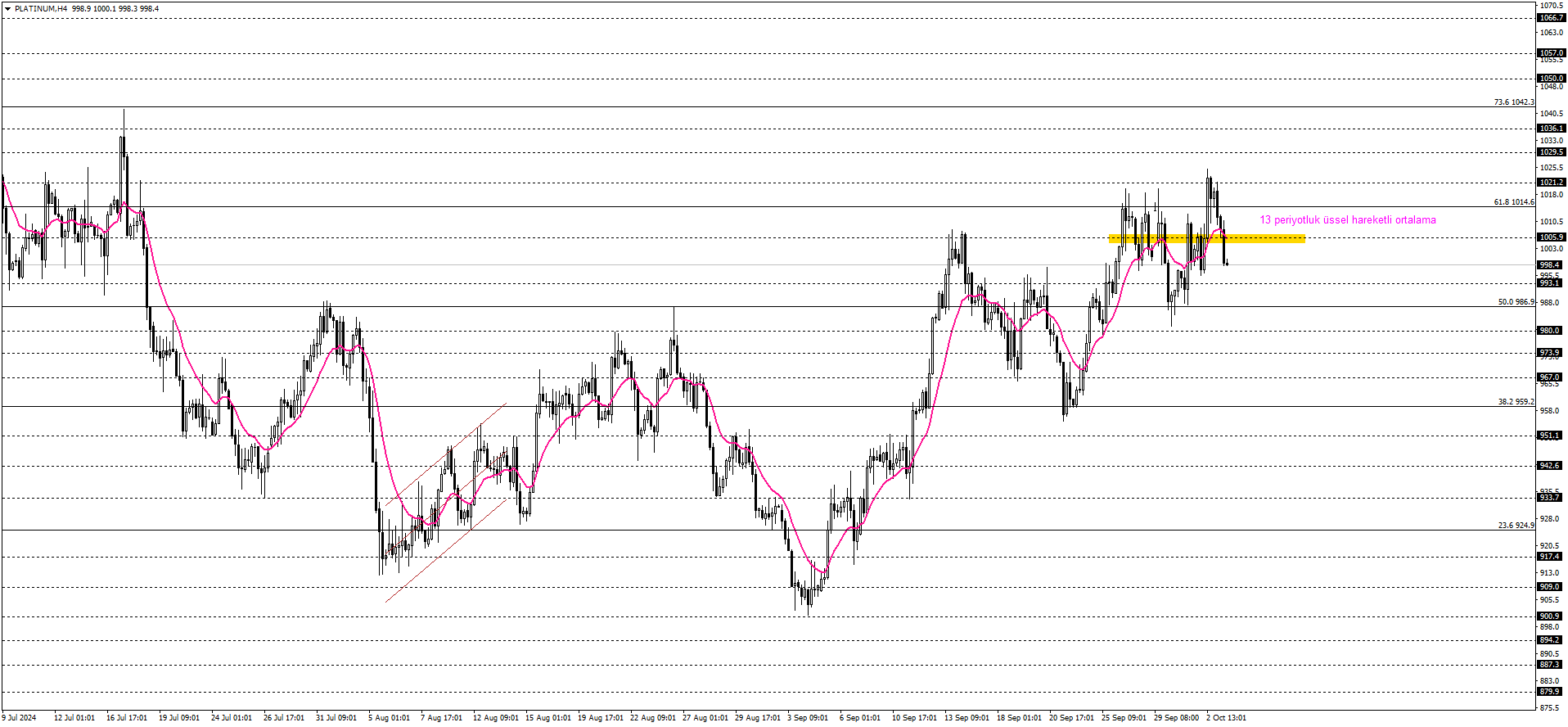Click the 1066.7 price level tag

[1551, 17]
